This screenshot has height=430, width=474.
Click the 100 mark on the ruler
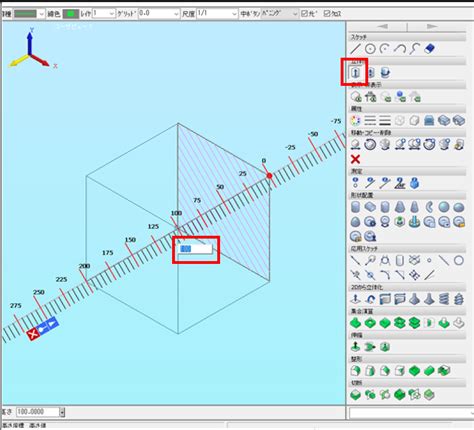pos(176,213)
